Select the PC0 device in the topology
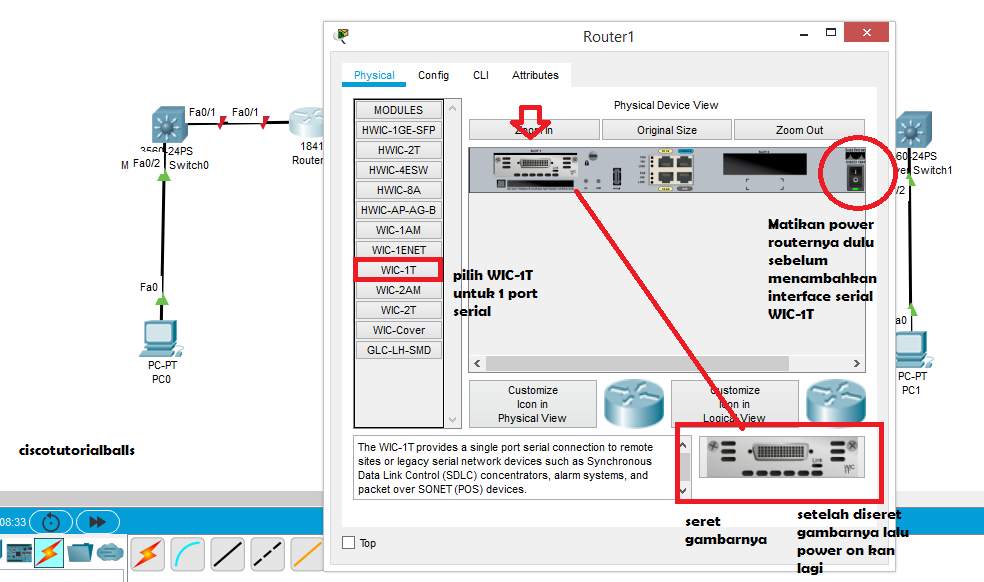 coord(160,340)
